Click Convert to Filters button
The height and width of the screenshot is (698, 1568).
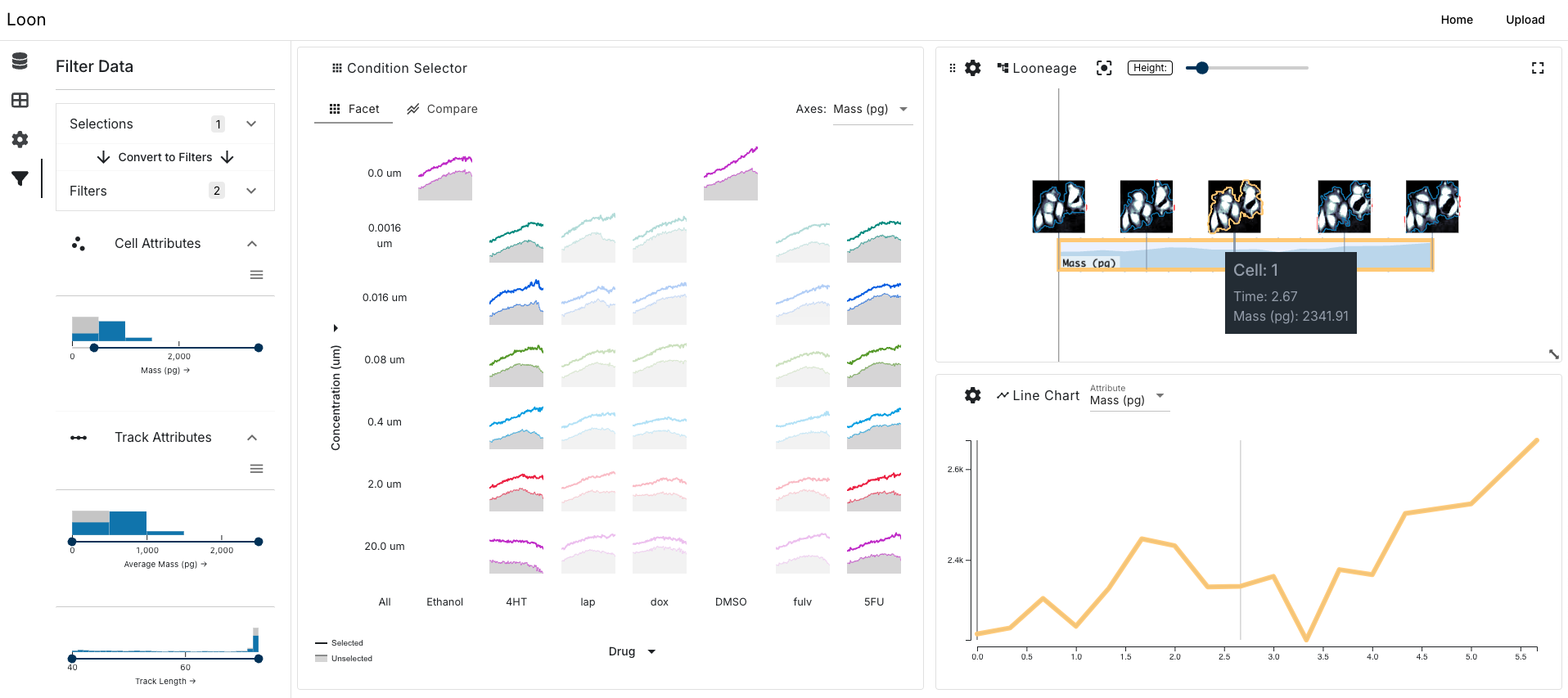(165, 157)
